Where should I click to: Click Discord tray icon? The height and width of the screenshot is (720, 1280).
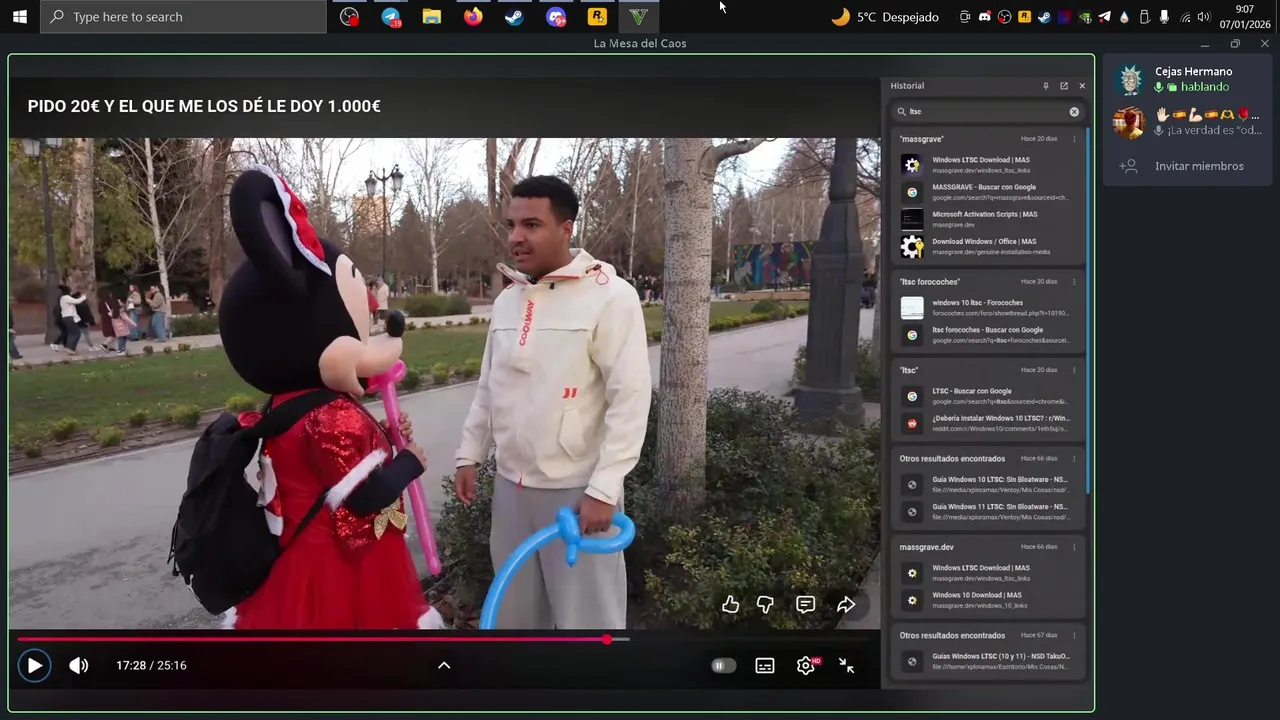click(x=985, y=17)
